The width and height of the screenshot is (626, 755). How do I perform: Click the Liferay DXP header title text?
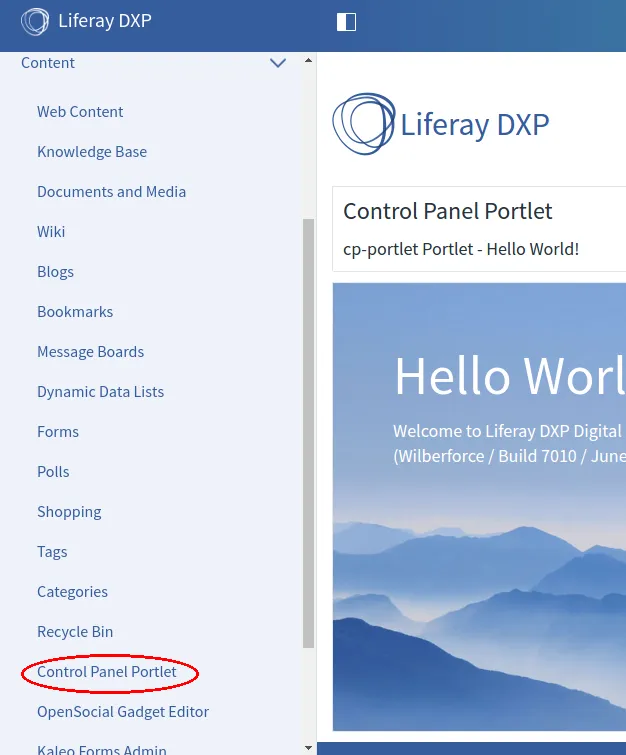[105, 21]
